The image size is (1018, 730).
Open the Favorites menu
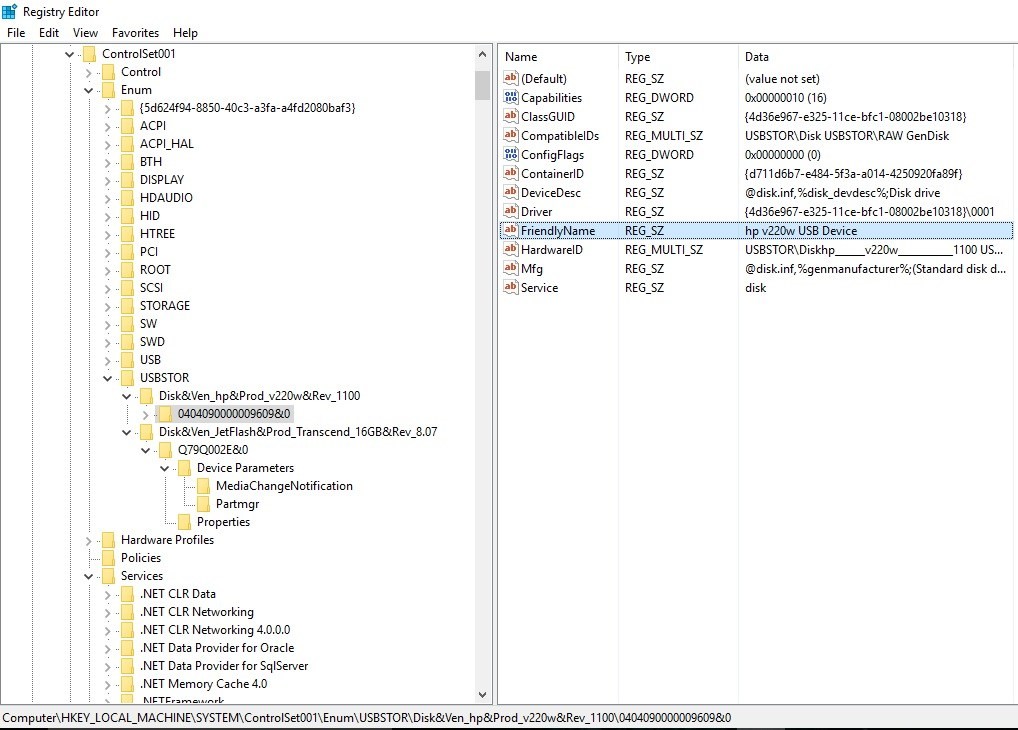135,33
